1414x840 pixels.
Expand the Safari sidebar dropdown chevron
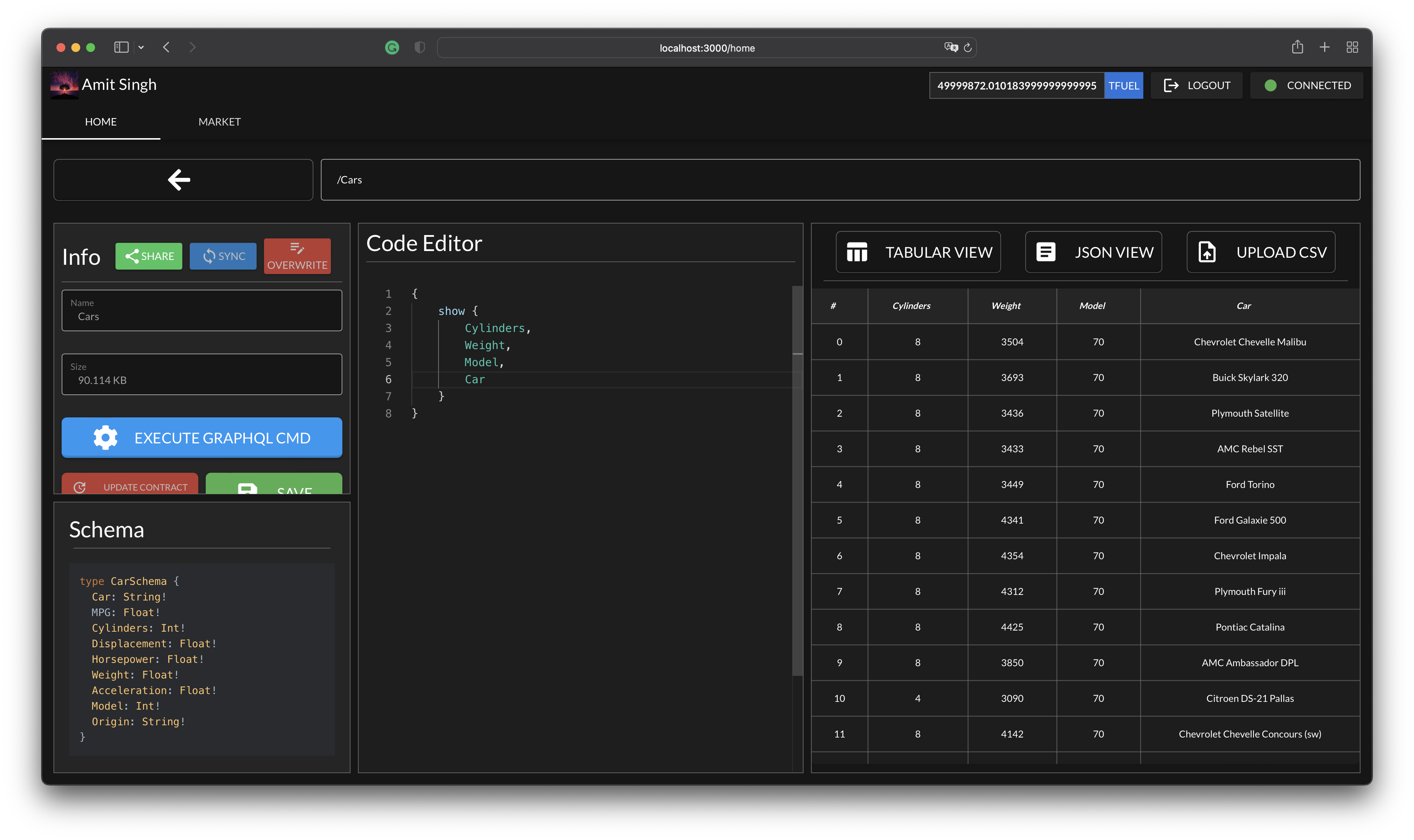(x=141, y=48)
